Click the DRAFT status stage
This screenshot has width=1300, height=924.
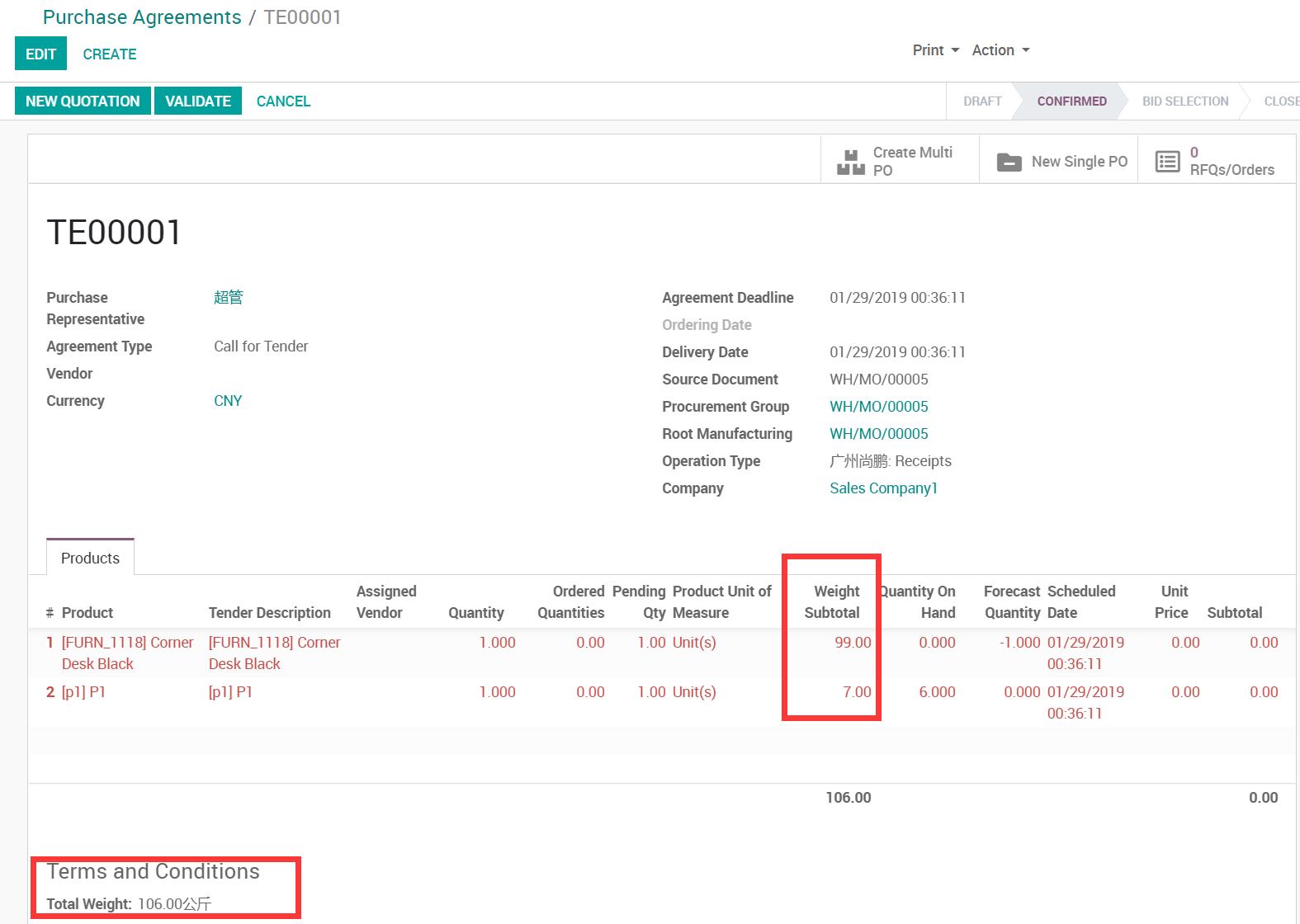click(x=982, y=101)
